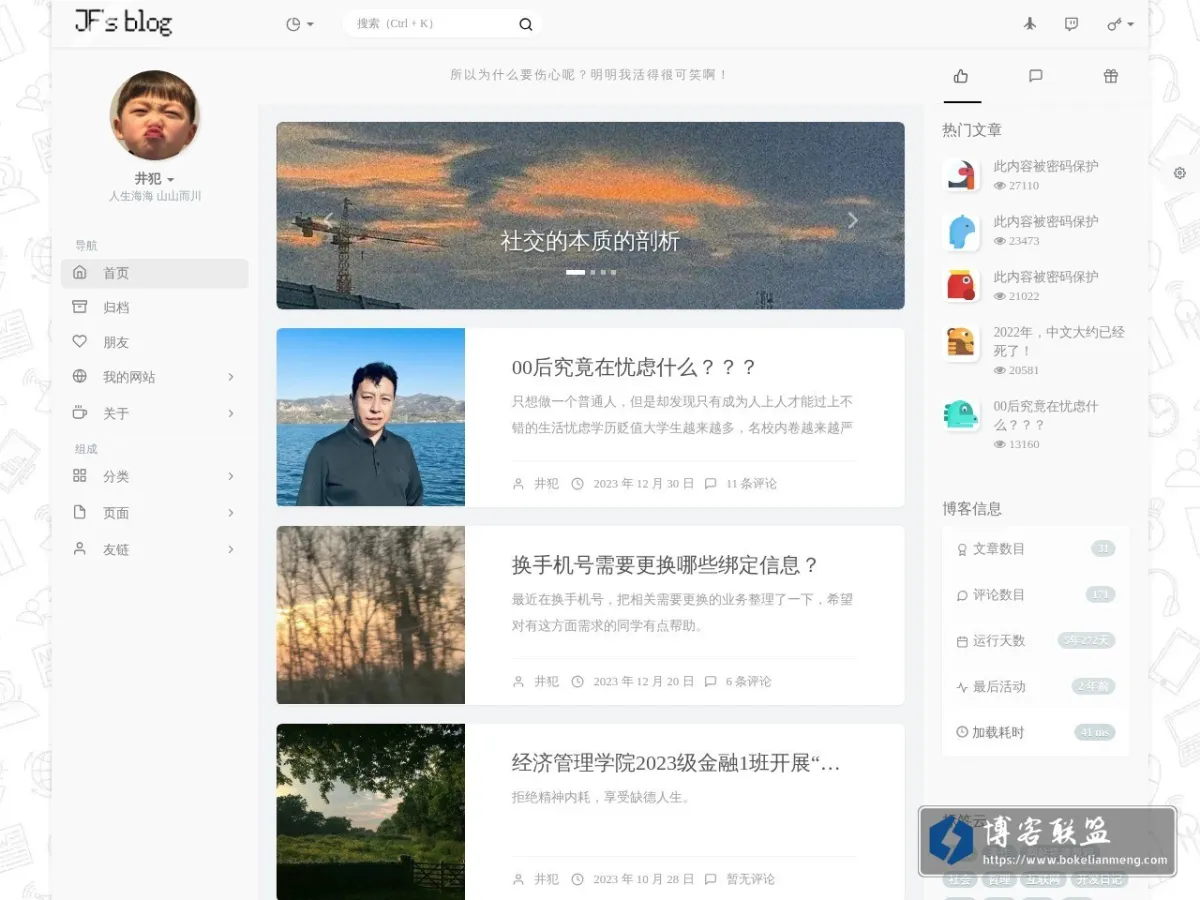Open thumbnail of man by the lake
The width and height of the screenshot is (1200, 900).
click(x=371, y=417)
